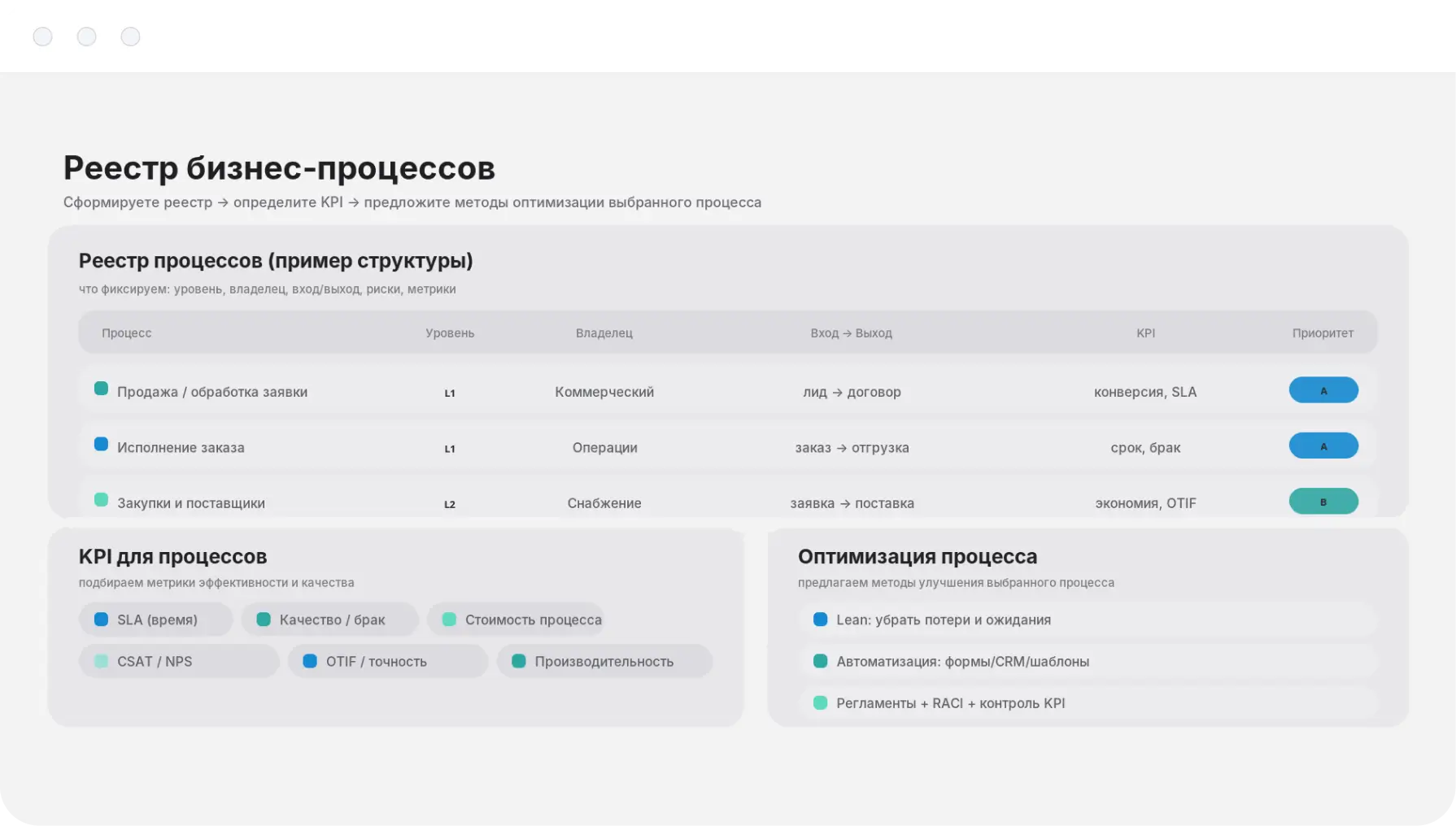Click the KPI column header
The height and width of the screenshot is (826, 1456).
[1145, 333]
